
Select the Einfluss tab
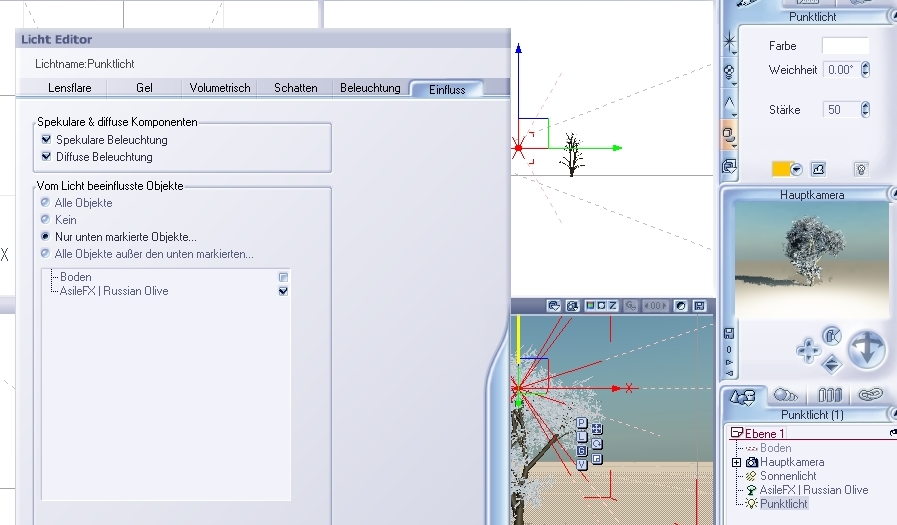[x=447, y=89]
